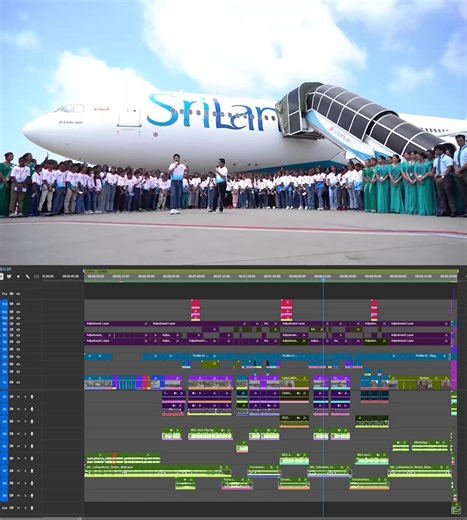
Task: Click the blue timecode display above track headers
Action: [6, 269]
